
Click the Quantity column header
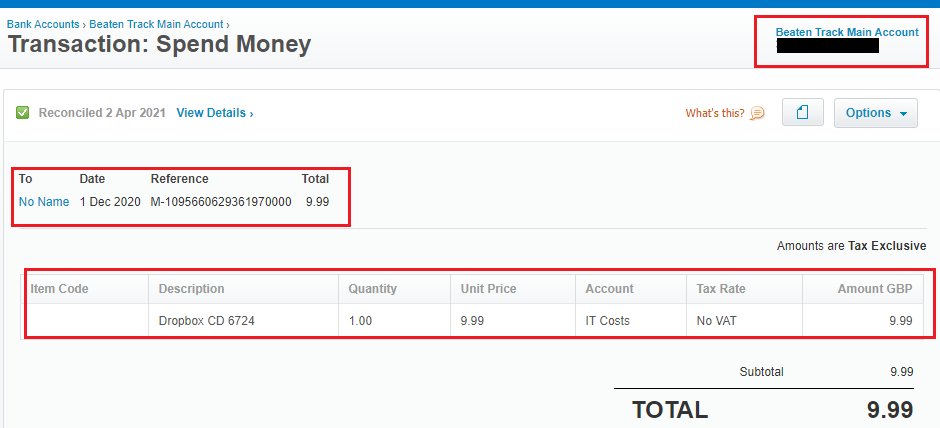pyautogui.click(x=394, y=289)
